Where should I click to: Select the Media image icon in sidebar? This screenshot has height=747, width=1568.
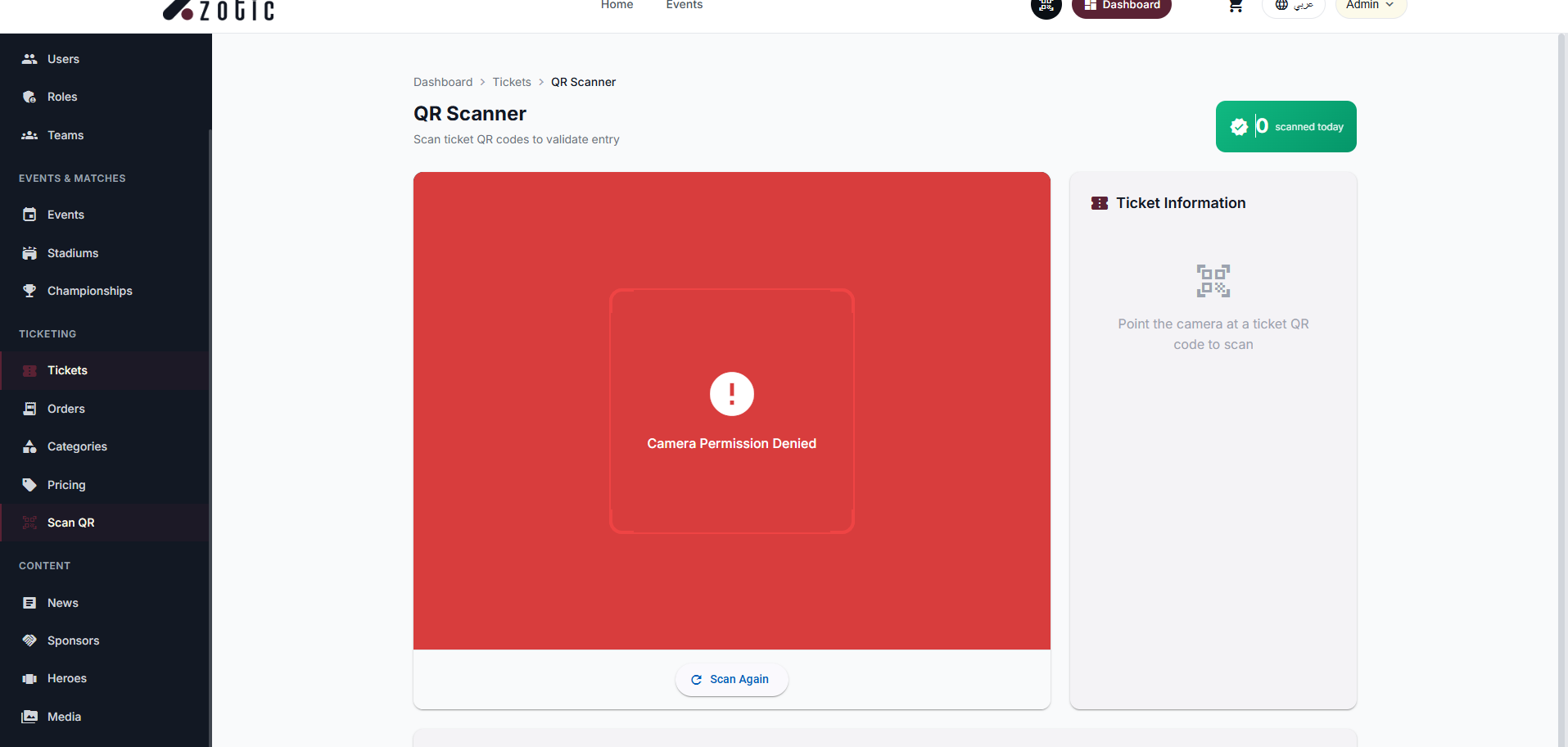(29, 717)
